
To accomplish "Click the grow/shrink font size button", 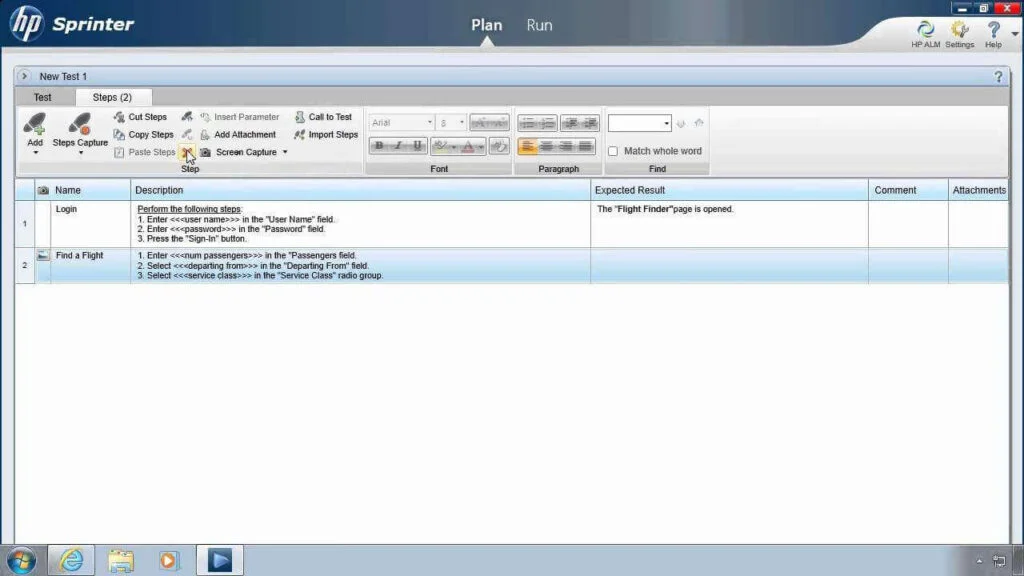I will point(489,123).
